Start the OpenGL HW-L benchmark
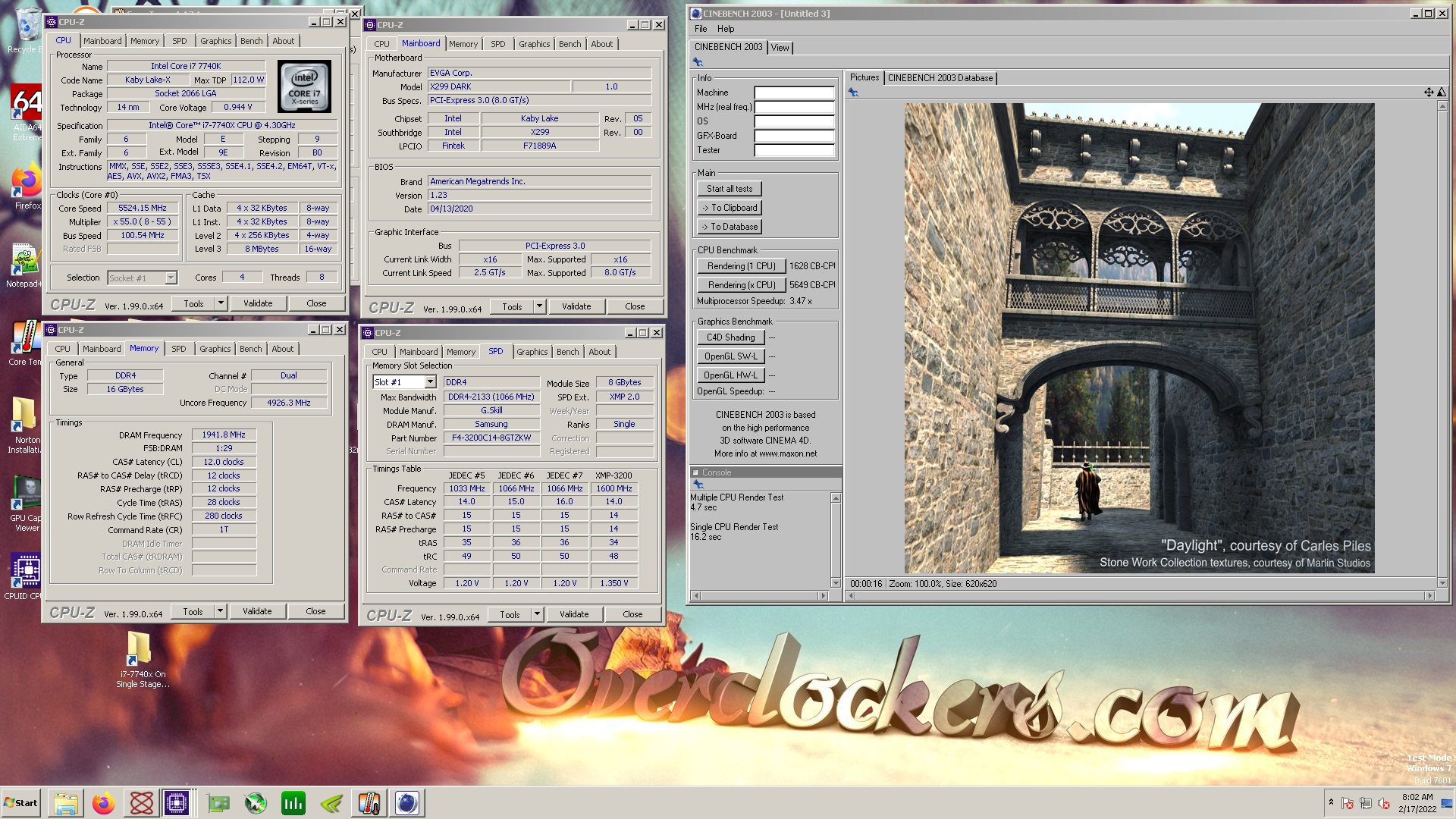 (731, 375)
